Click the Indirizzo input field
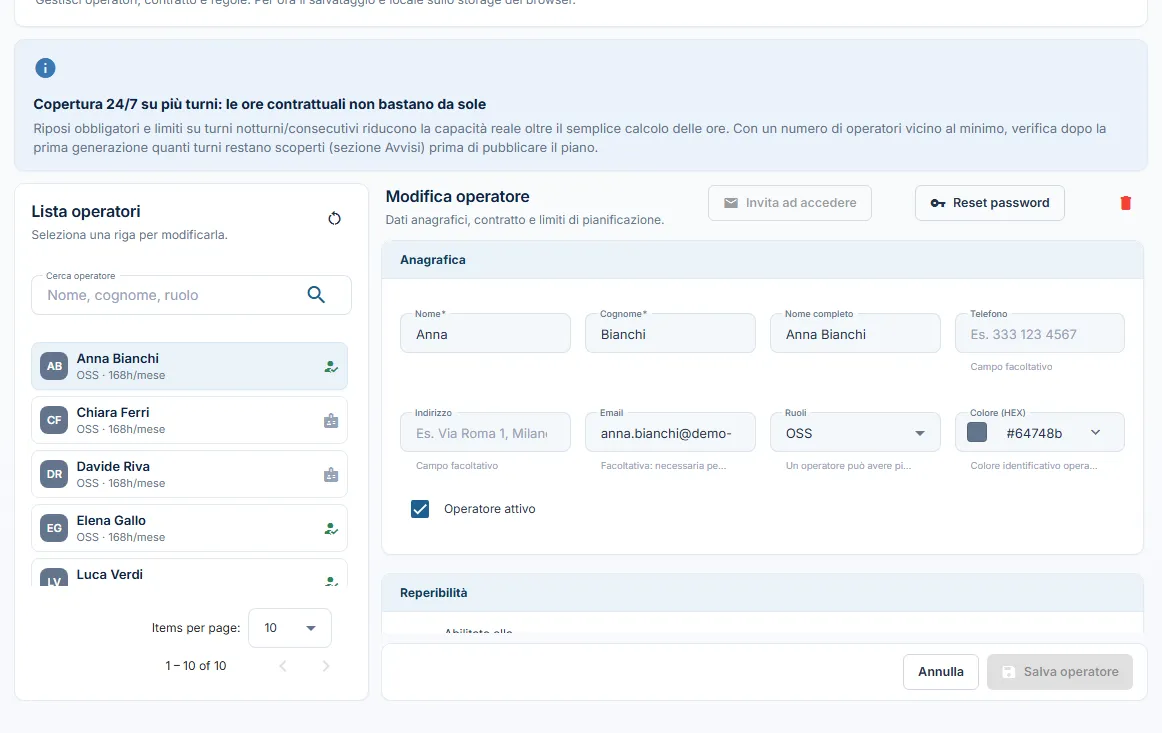 485,433
